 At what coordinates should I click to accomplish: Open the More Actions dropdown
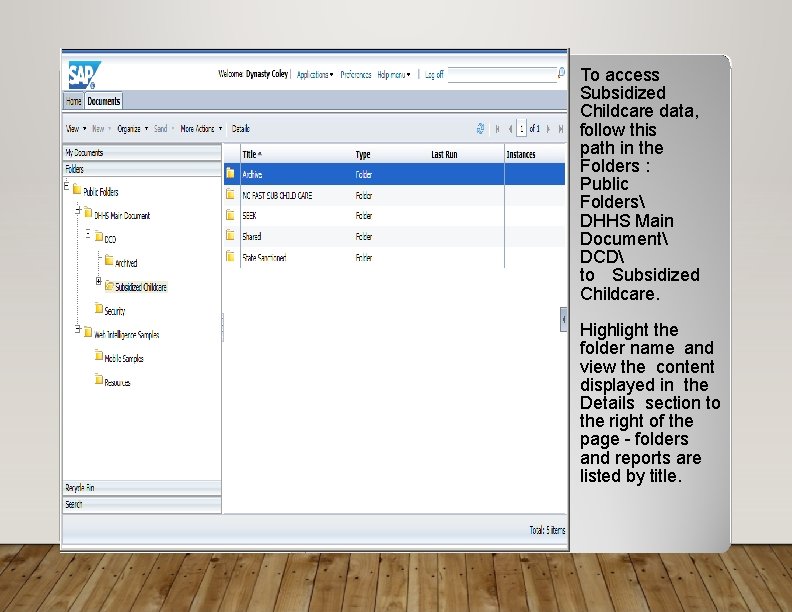[202, 129]
